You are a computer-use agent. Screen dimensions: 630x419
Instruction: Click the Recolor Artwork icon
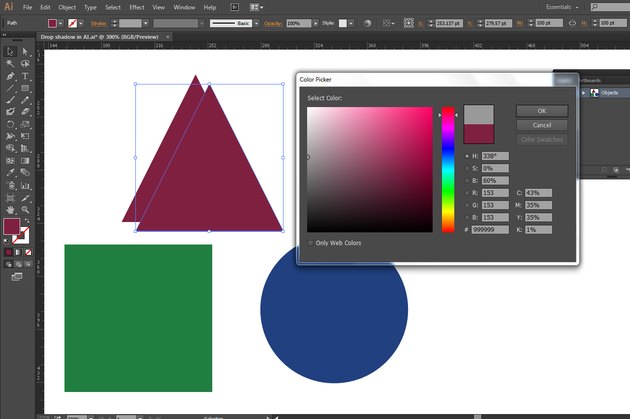(367, 23)
